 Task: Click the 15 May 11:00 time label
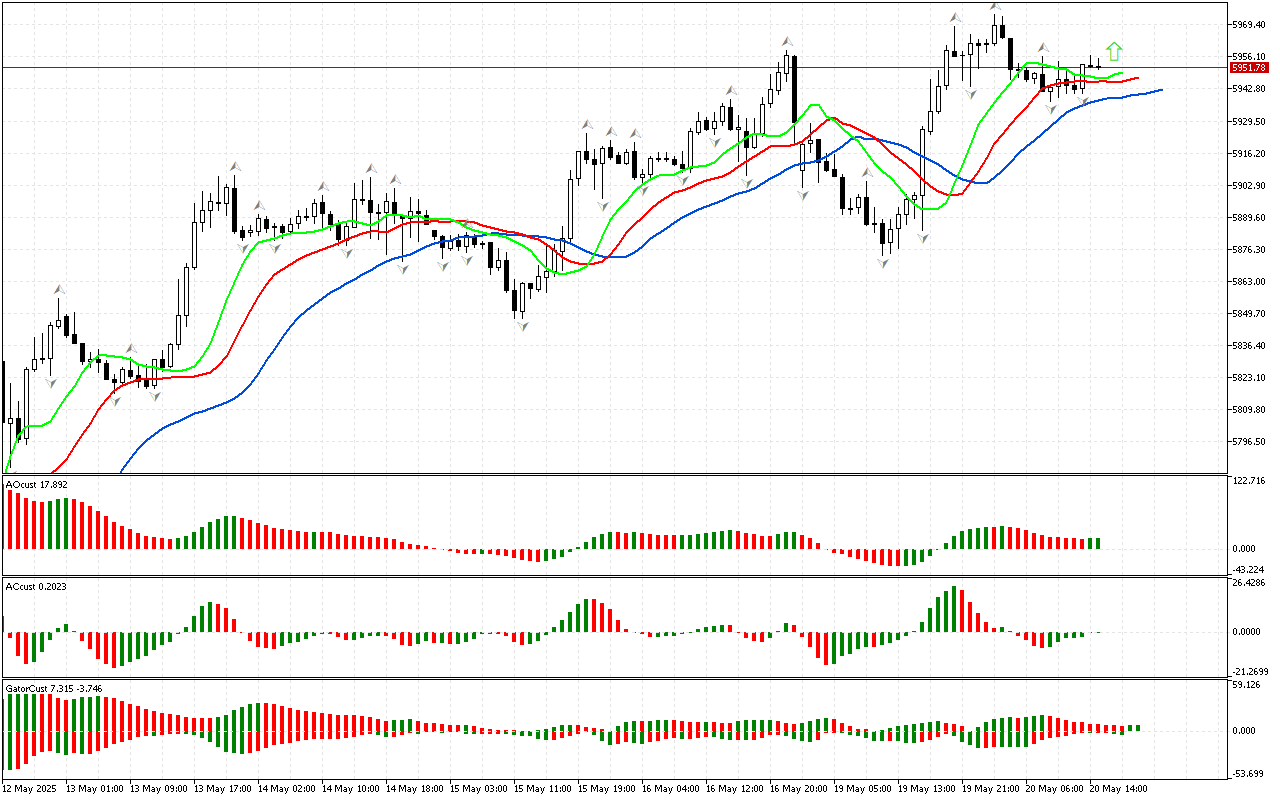[x=542, y=788]
